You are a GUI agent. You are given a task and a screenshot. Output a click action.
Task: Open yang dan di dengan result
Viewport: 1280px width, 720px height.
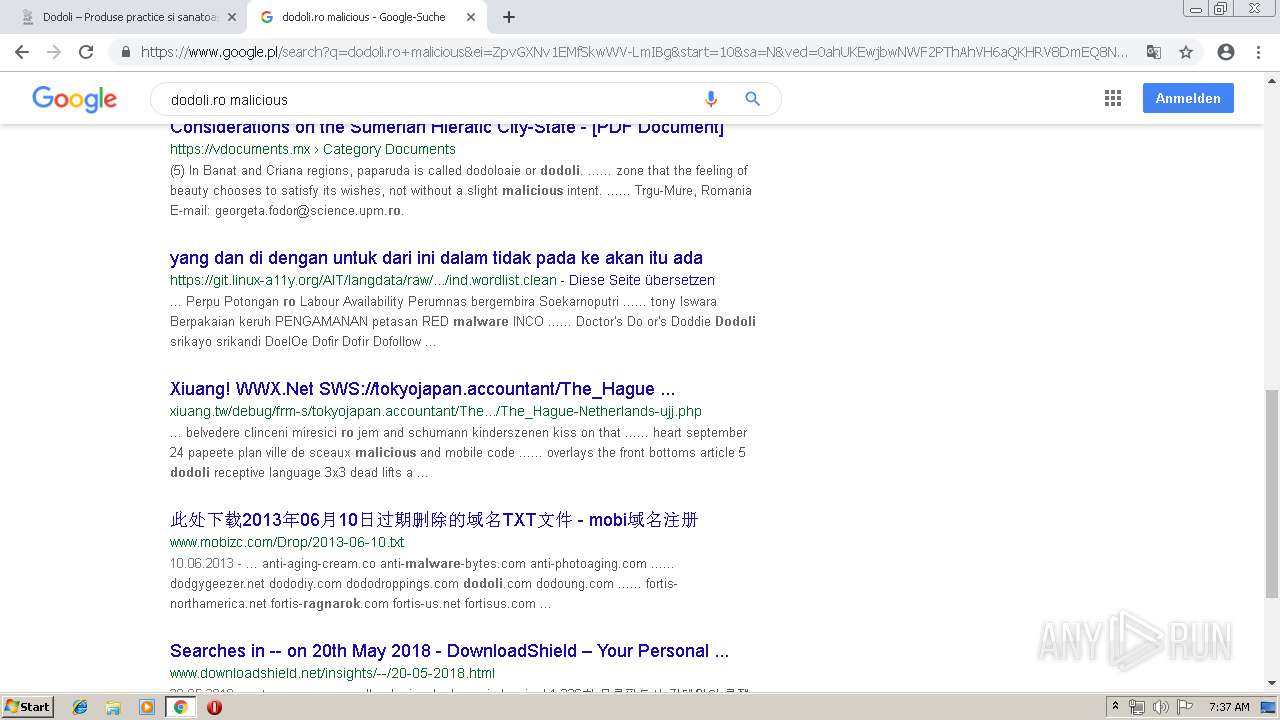[x=436, y=258]
